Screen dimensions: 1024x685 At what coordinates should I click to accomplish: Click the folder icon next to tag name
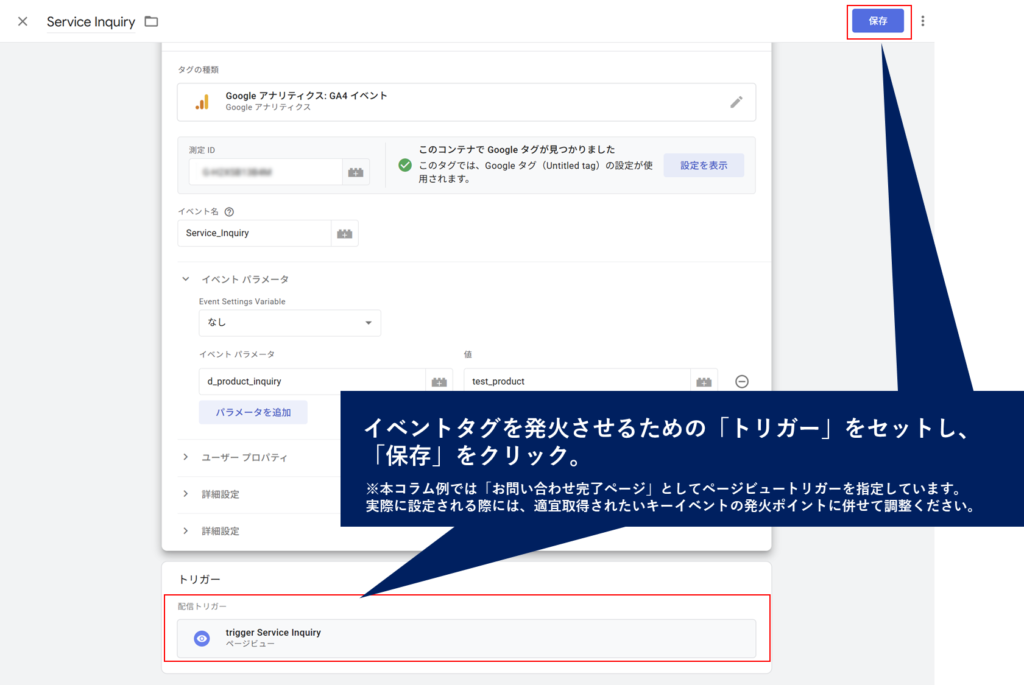click(x=151, y=21)
